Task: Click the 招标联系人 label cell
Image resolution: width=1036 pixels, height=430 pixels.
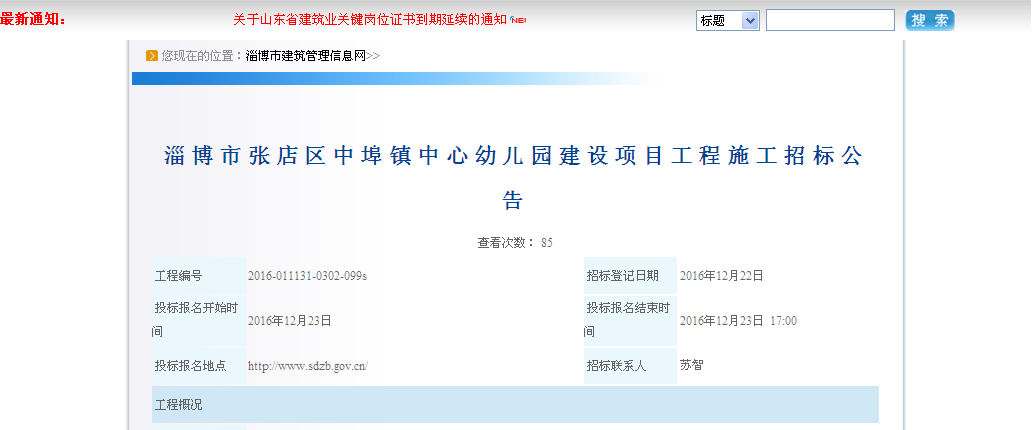Action: (x=616, y=366)
